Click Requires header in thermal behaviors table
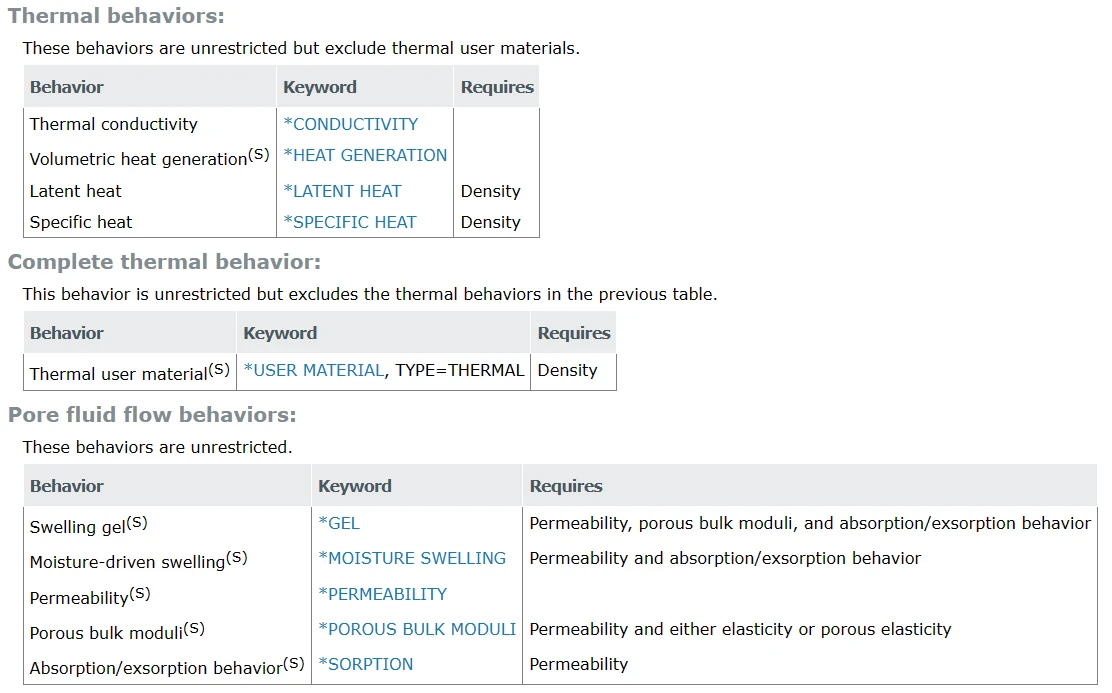Viewport: 1112px width, 693px height. click(x=497, y=87)
